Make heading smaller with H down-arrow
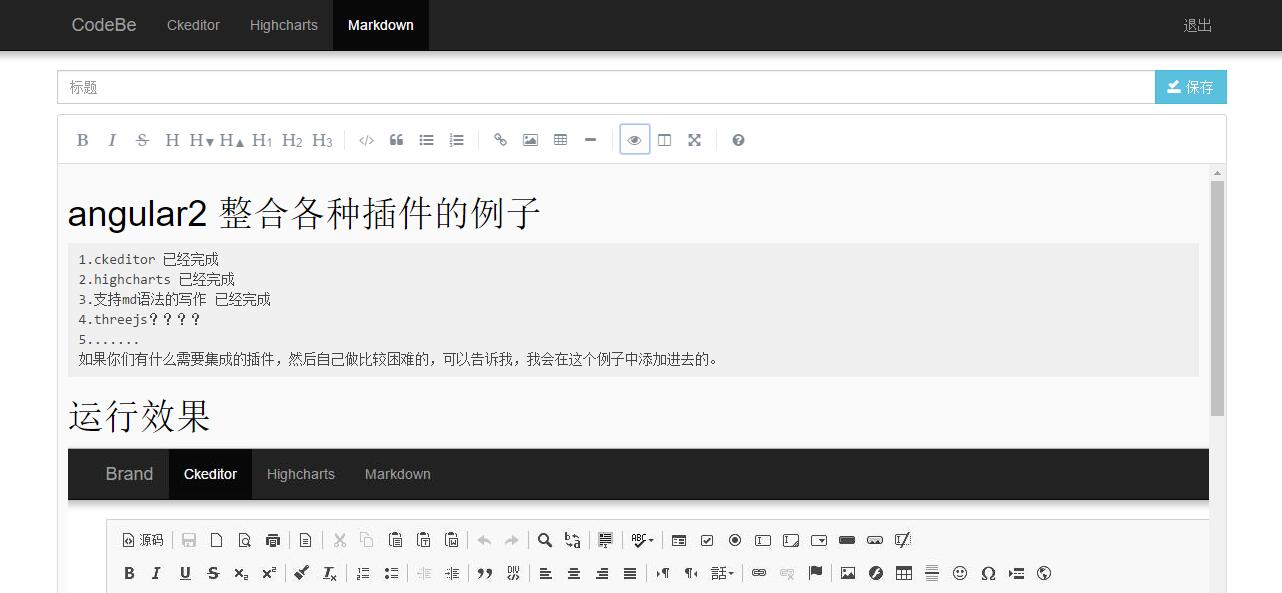The height and width of the screenshot is (593, 1282). click(x=202, y=140)
